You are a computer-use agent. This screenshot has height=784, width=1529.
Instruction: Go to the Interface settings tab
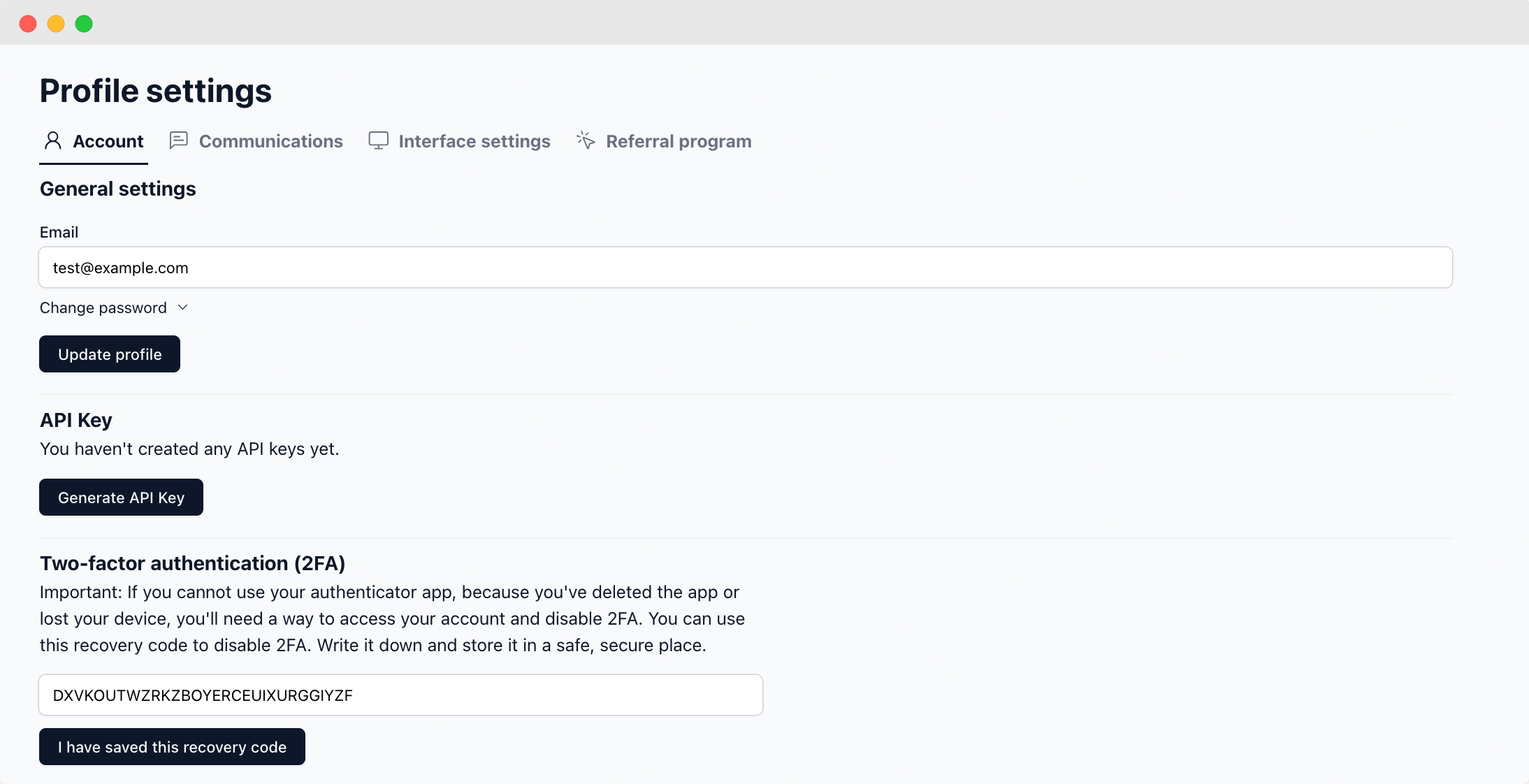click(474, 141)
